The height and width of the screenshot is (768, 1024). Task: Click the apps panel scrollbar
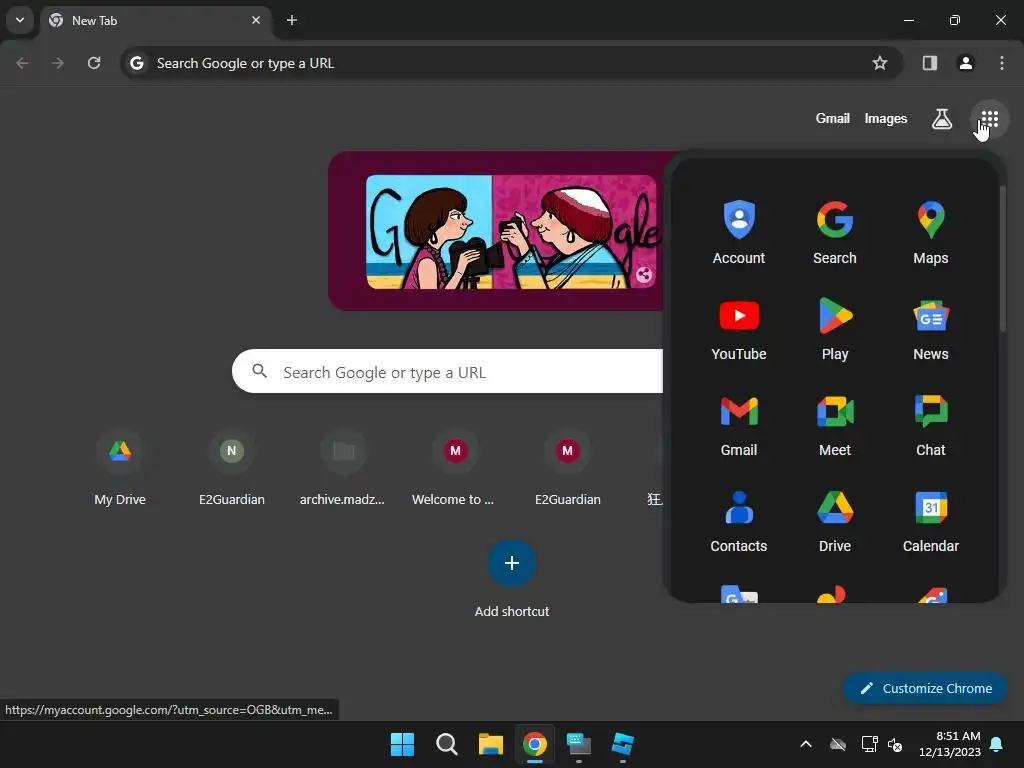click(x=1002, y=258)
